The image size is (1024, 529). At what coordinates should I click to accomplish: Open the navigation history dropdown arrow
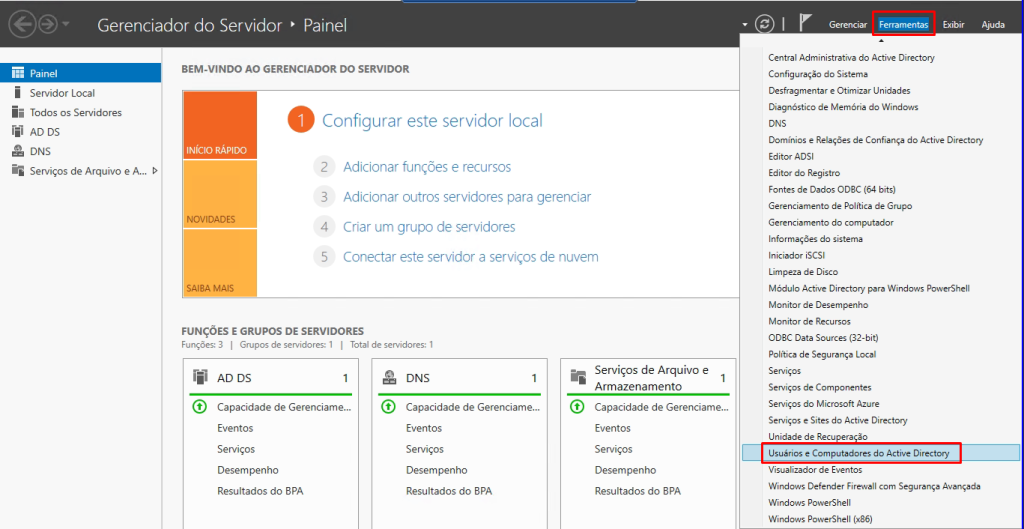pyautogui.click(x=66, y=25)
